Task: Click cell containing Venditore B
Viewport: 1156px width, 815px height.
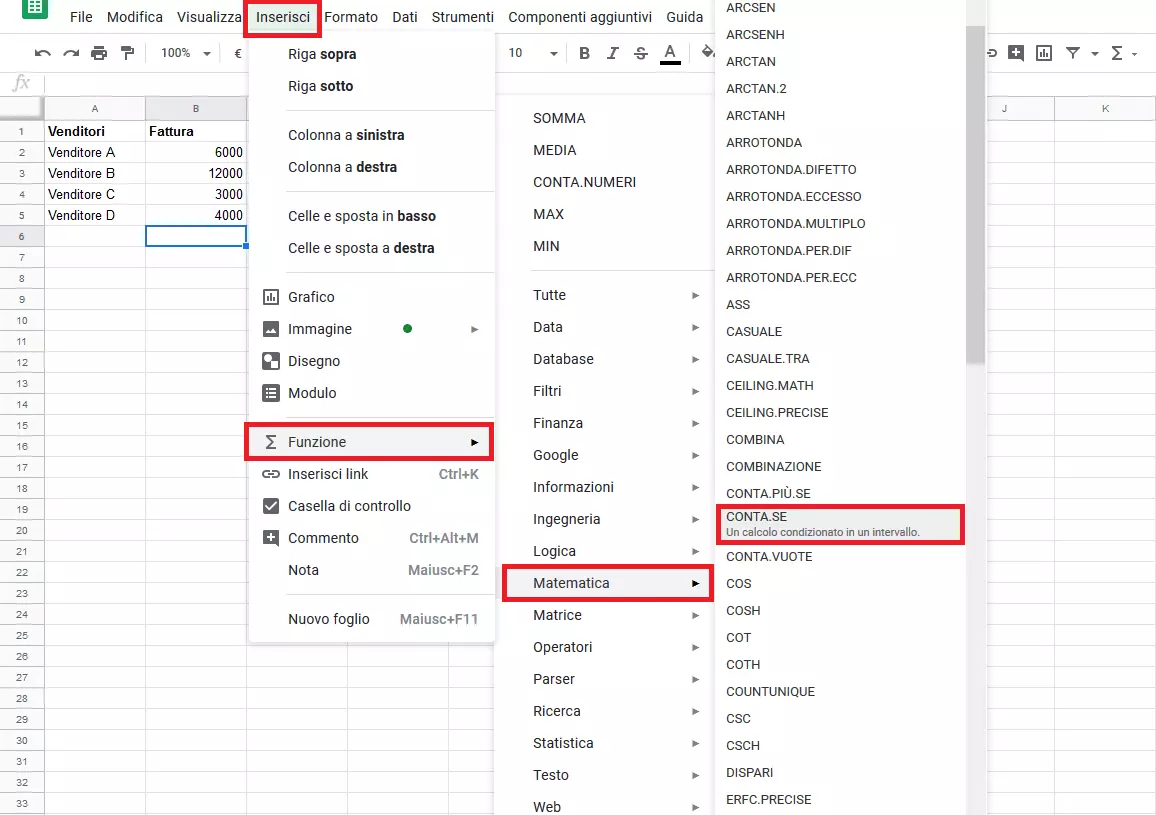Action: coord(95,173)
